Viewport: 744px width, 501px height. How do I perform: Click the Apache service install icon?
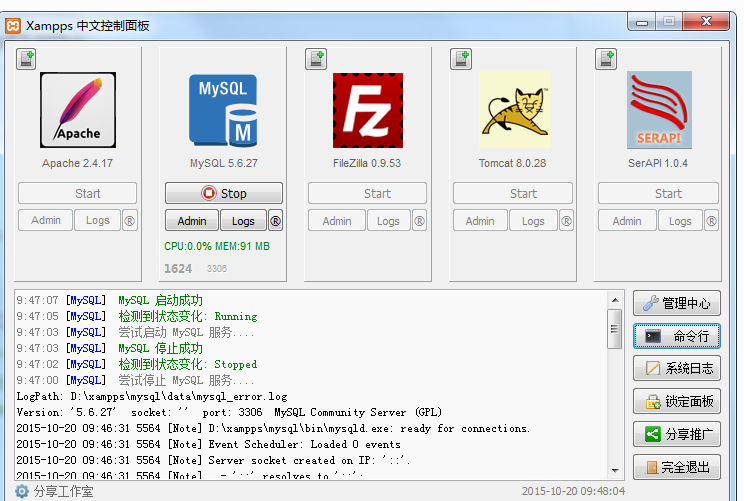[26, 59]
